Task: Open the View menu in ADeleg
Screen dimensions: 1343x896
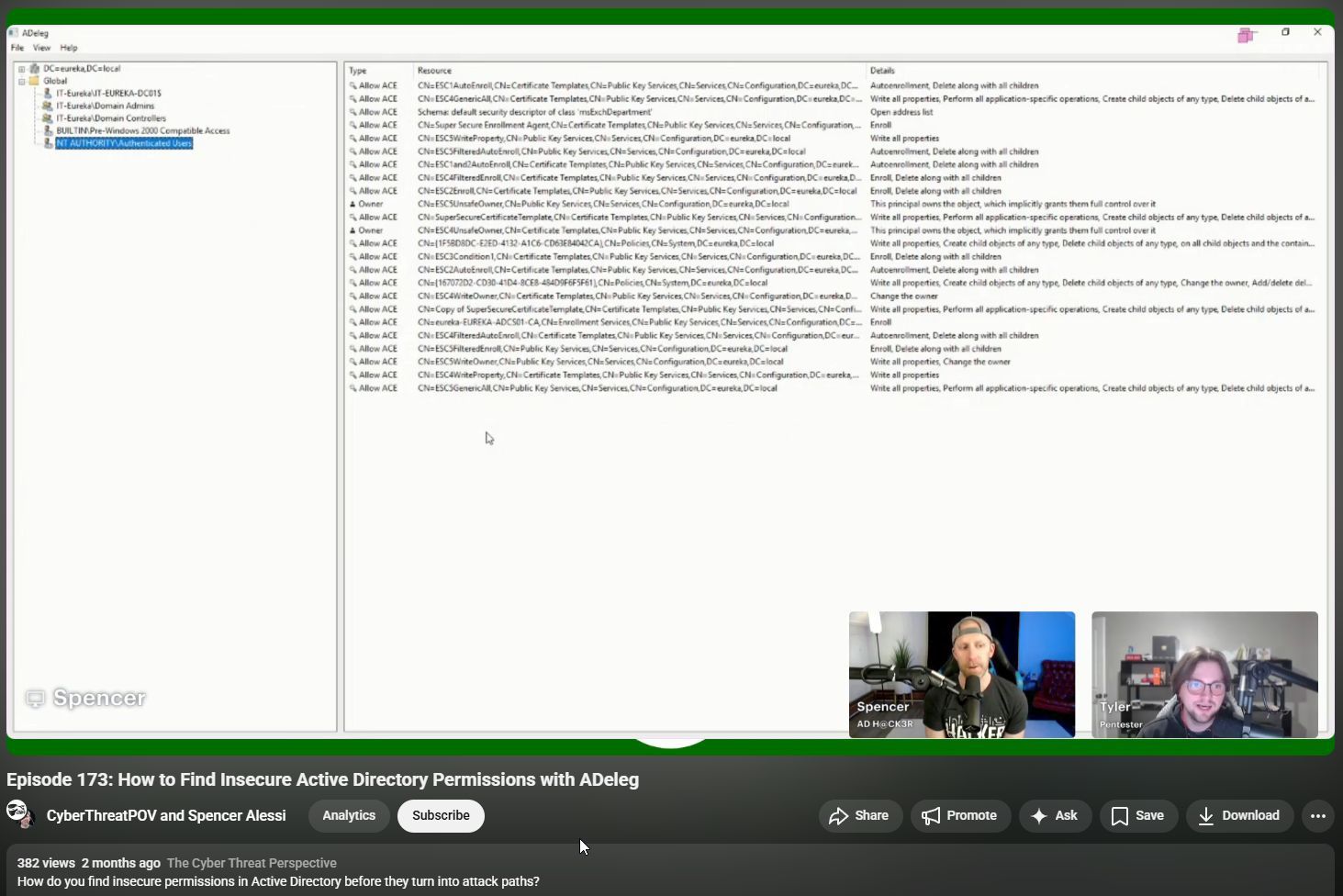Action: tap(42, 48)
